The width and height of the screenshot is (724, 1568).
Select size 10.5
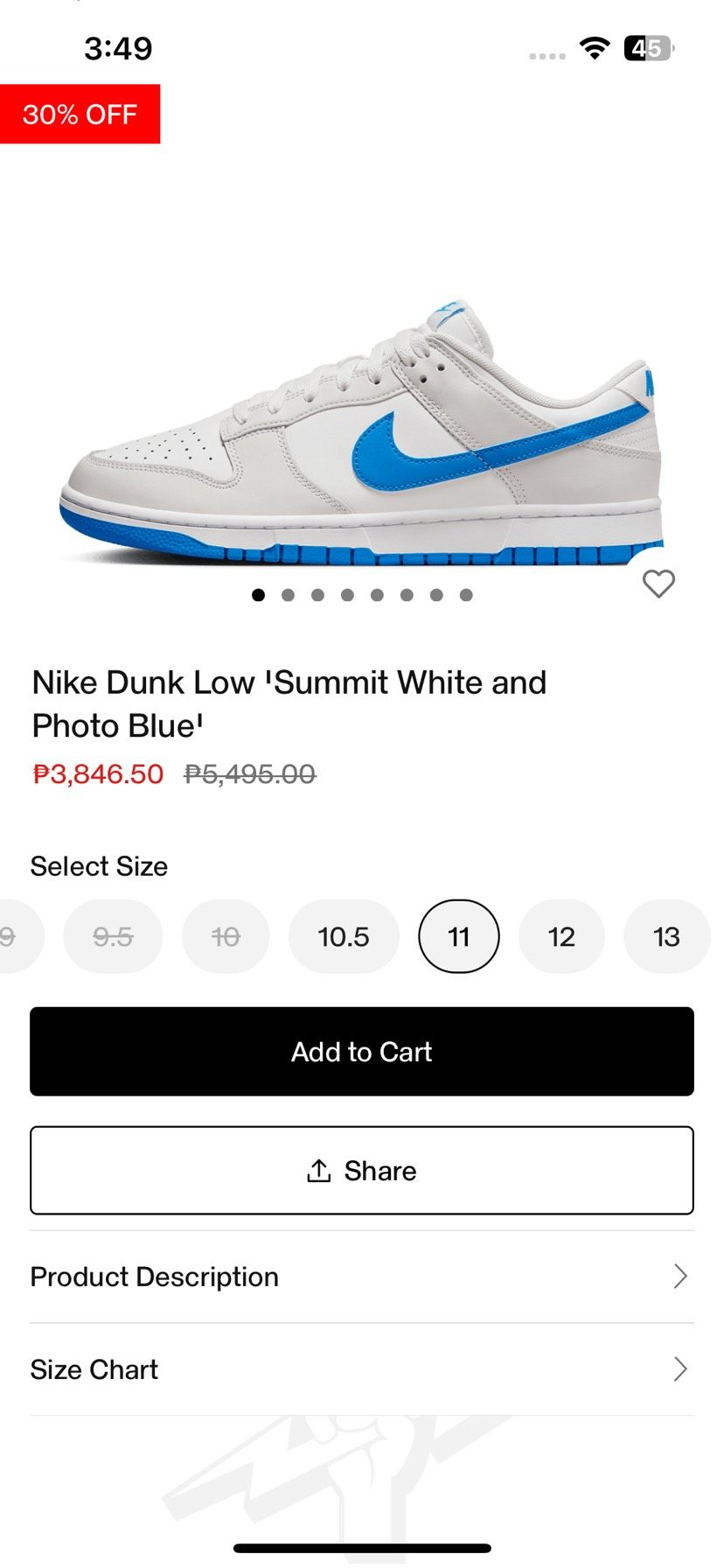(344, 937)
